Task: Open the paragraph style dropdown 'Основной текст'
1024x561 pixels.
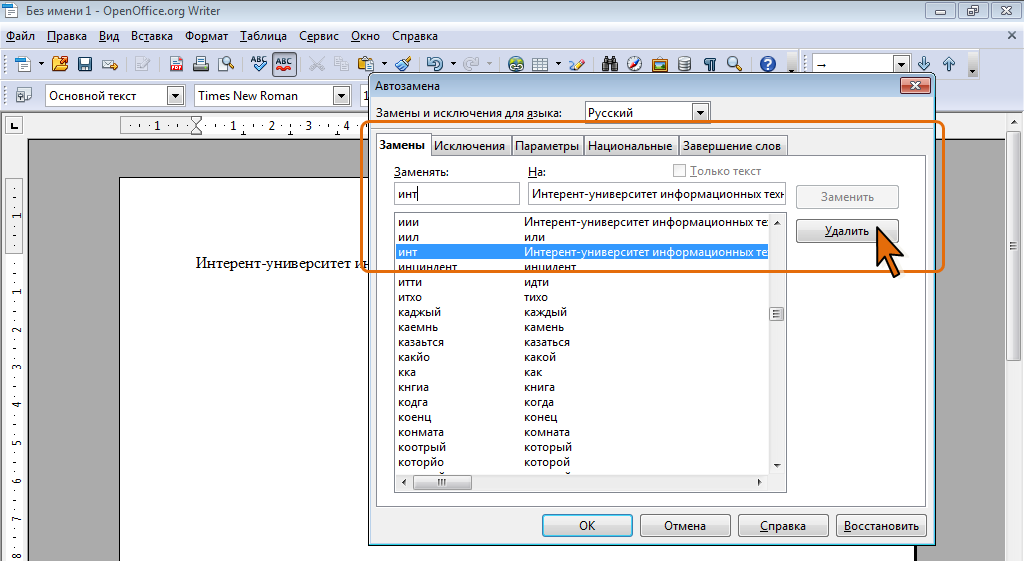Action: point(176,96)
